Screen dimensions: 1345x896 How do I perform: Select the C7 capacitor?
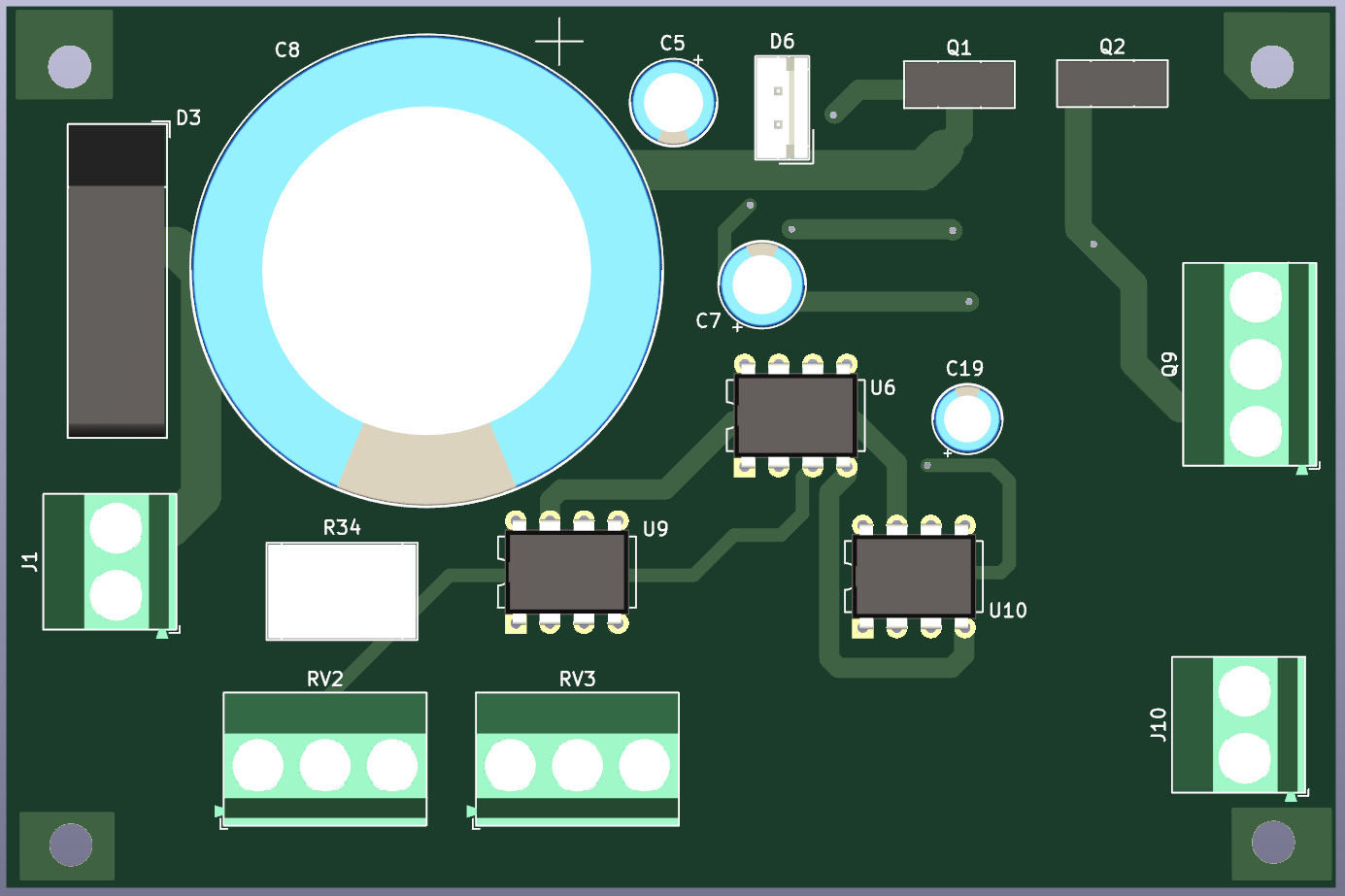(x=762, y=284)
